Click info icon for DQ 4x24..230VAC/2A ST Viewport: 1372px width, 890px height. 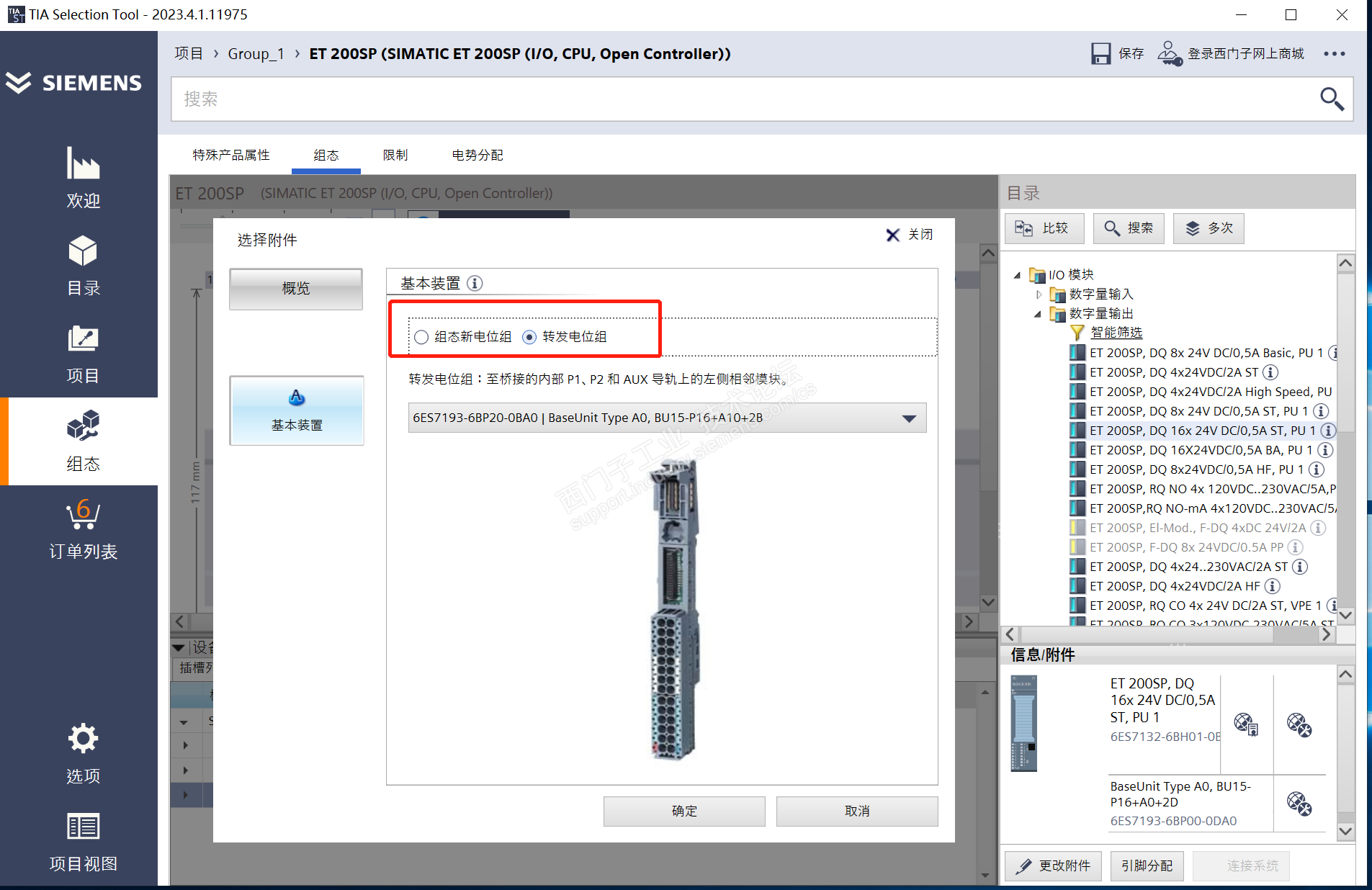(1300, 567)
